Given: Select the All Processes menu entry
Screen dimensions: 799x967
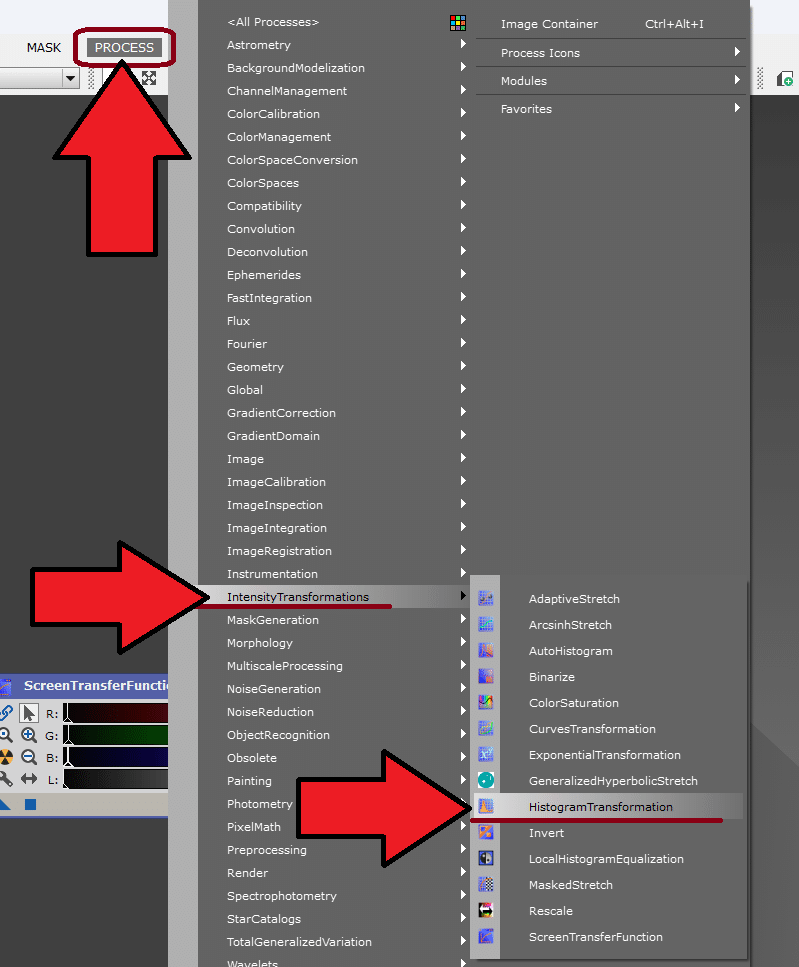Looking at the screenshot, I should tap(273, 22).
